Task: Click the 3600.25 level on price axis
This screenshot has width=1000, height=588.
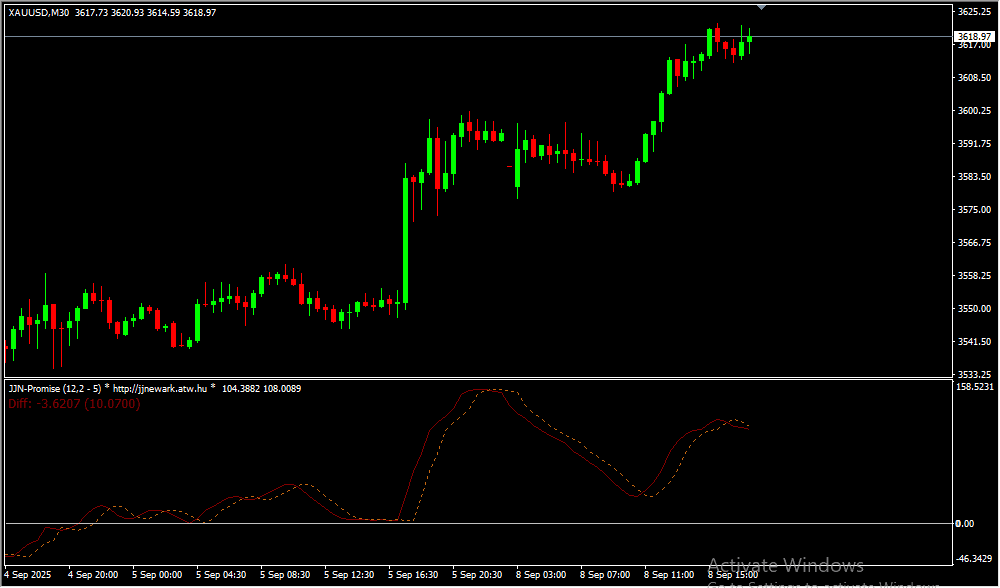Action: 973,111
